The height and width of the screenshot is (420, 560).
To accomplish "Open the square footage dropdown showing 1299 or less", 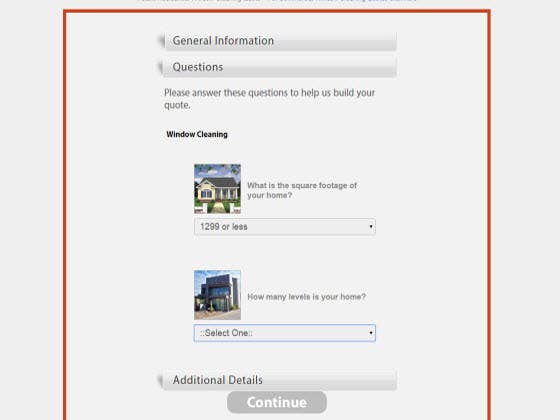I will 285,227.
